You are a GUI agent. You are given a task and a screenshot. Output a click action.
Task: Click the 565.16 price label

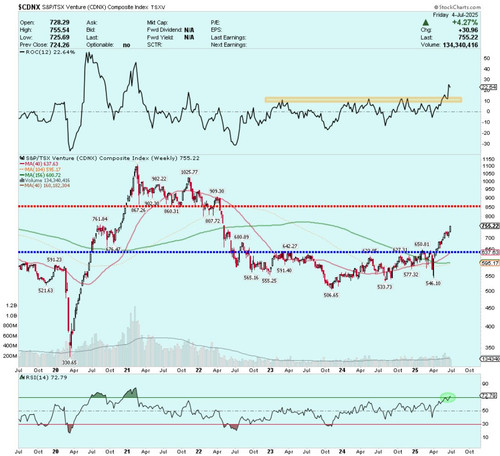coord(251,277)
